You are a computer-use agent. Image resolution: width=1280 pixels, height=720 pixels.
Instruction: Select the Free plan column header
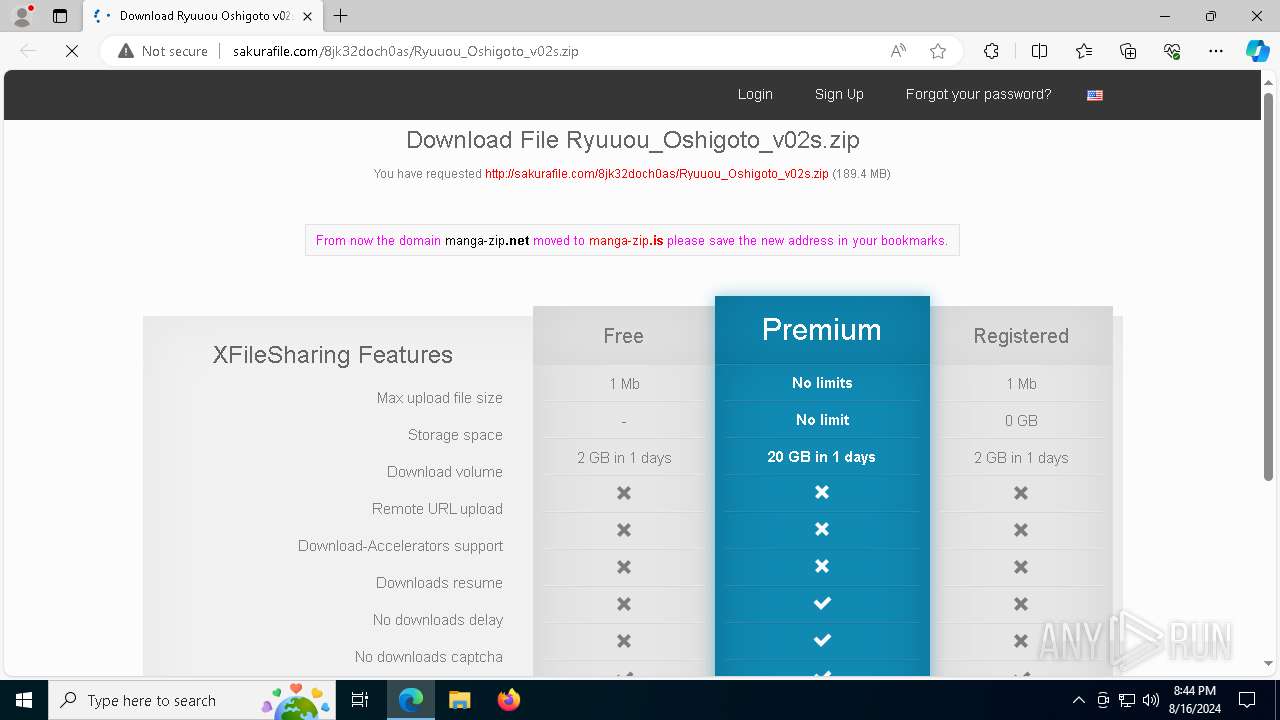tap(623, 336)
